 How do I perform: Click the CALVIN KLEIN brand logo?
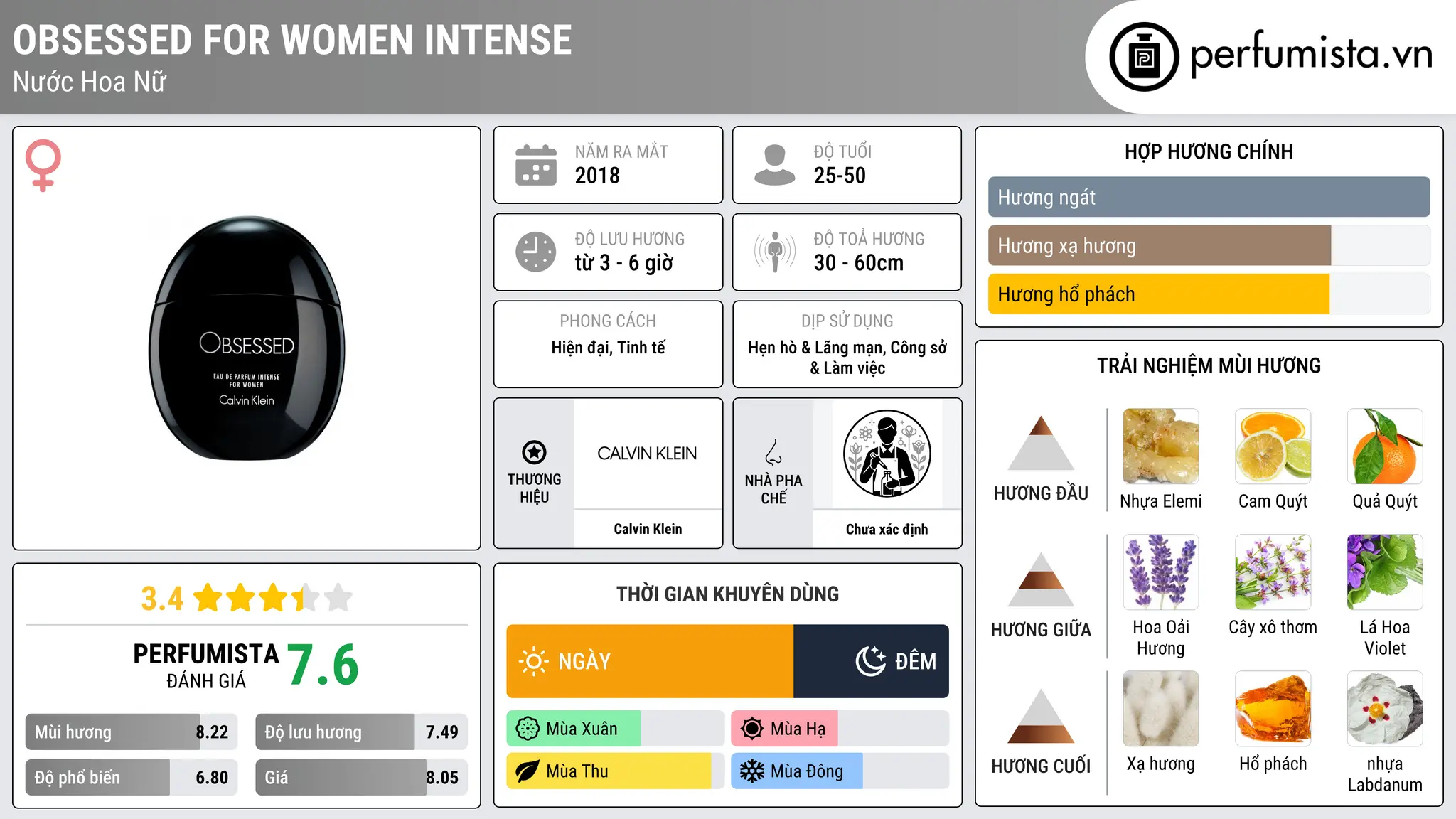[647, 453]
